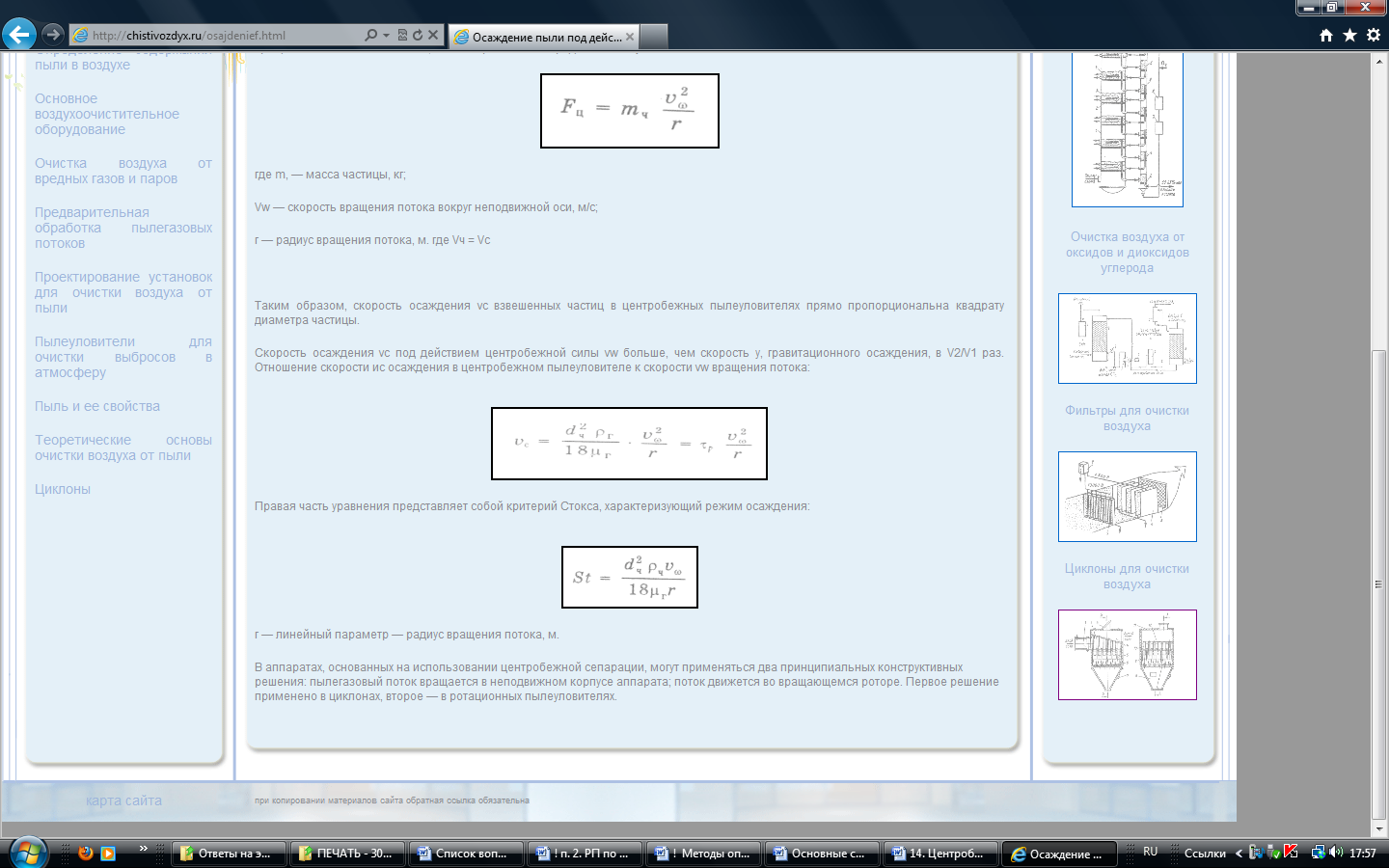The height and width of the screenshot is (868, 1389).
Task: Open 'Предварительная обработка пылегазовых потоков' link
Action: point(123,228)
